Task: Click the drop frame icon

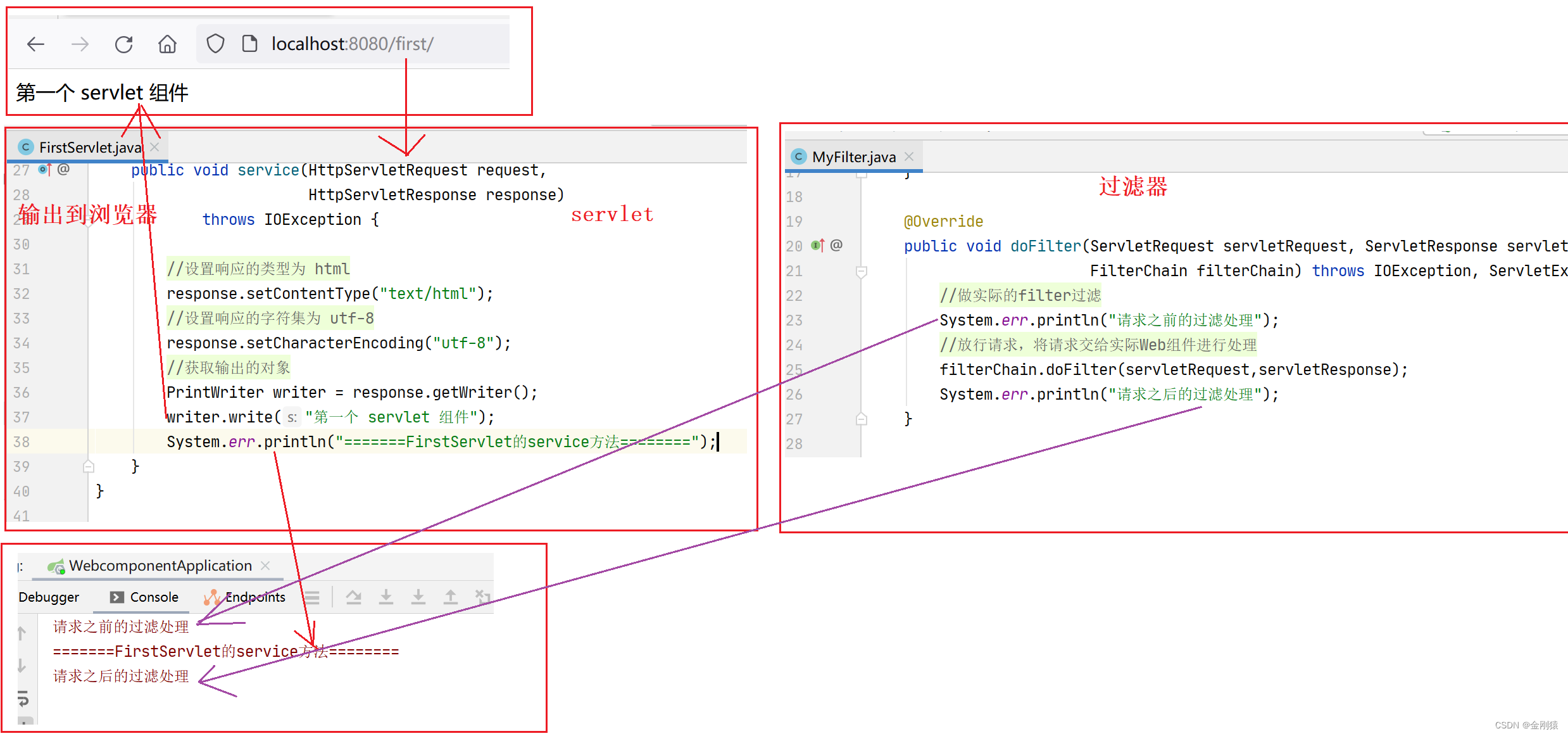Action: pyautogui.click(x=482, y=596)
